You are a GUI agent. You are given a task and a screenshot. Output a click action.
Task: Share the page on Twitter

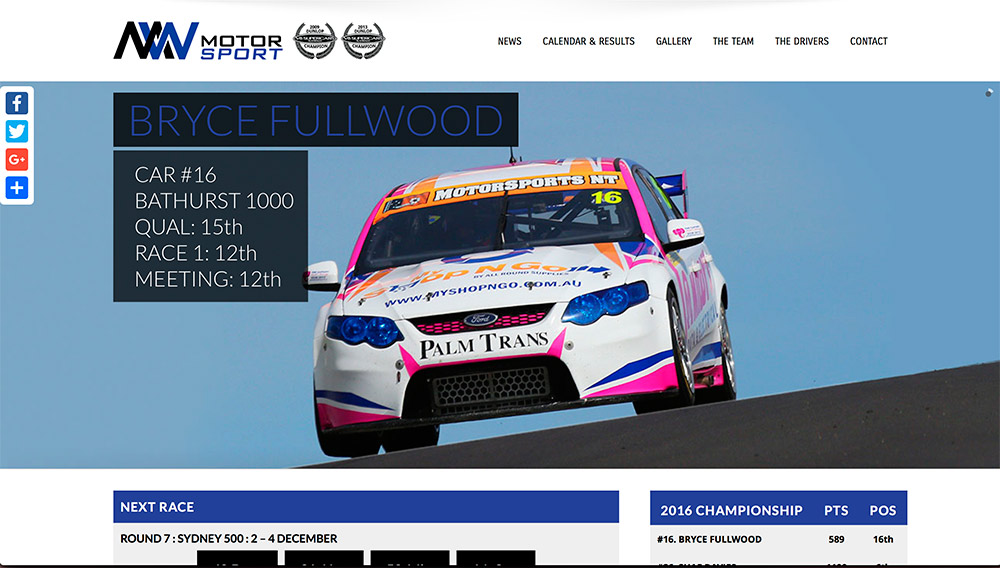coord(17,131)
